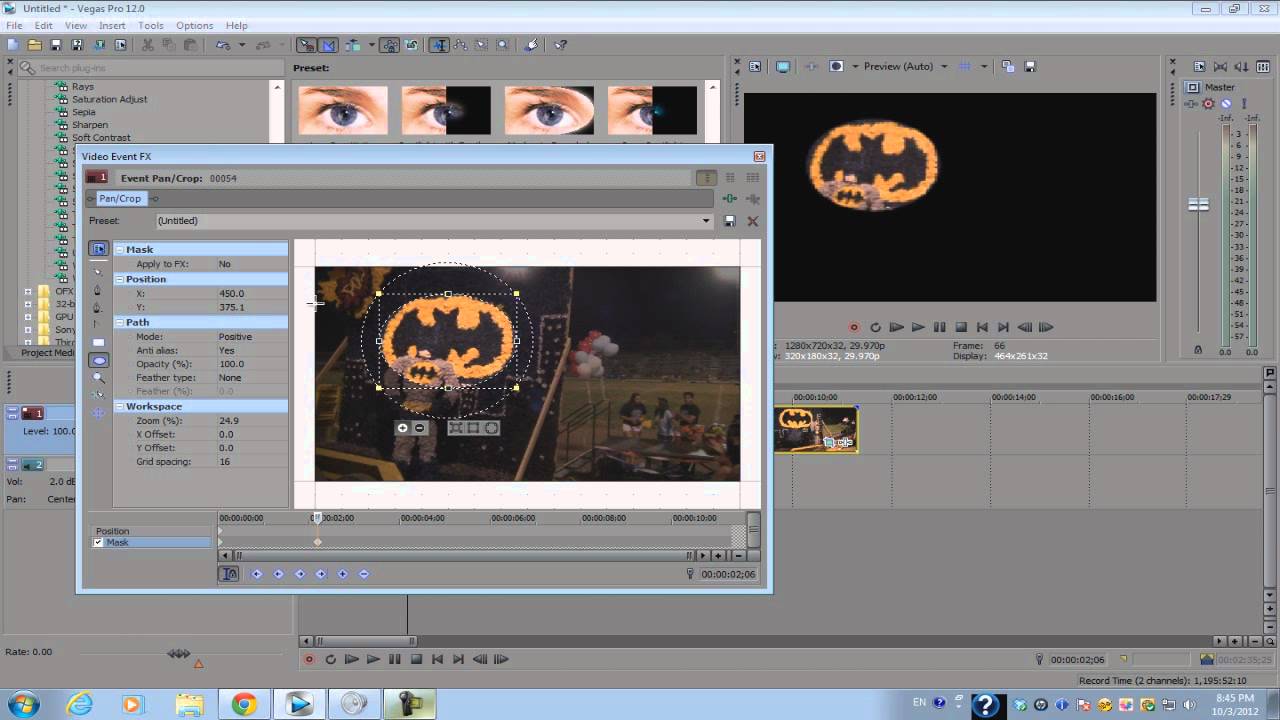Screen dimensions: 1280x720
Task: Click record button in bottom transport bar
Action: [309, 659]
